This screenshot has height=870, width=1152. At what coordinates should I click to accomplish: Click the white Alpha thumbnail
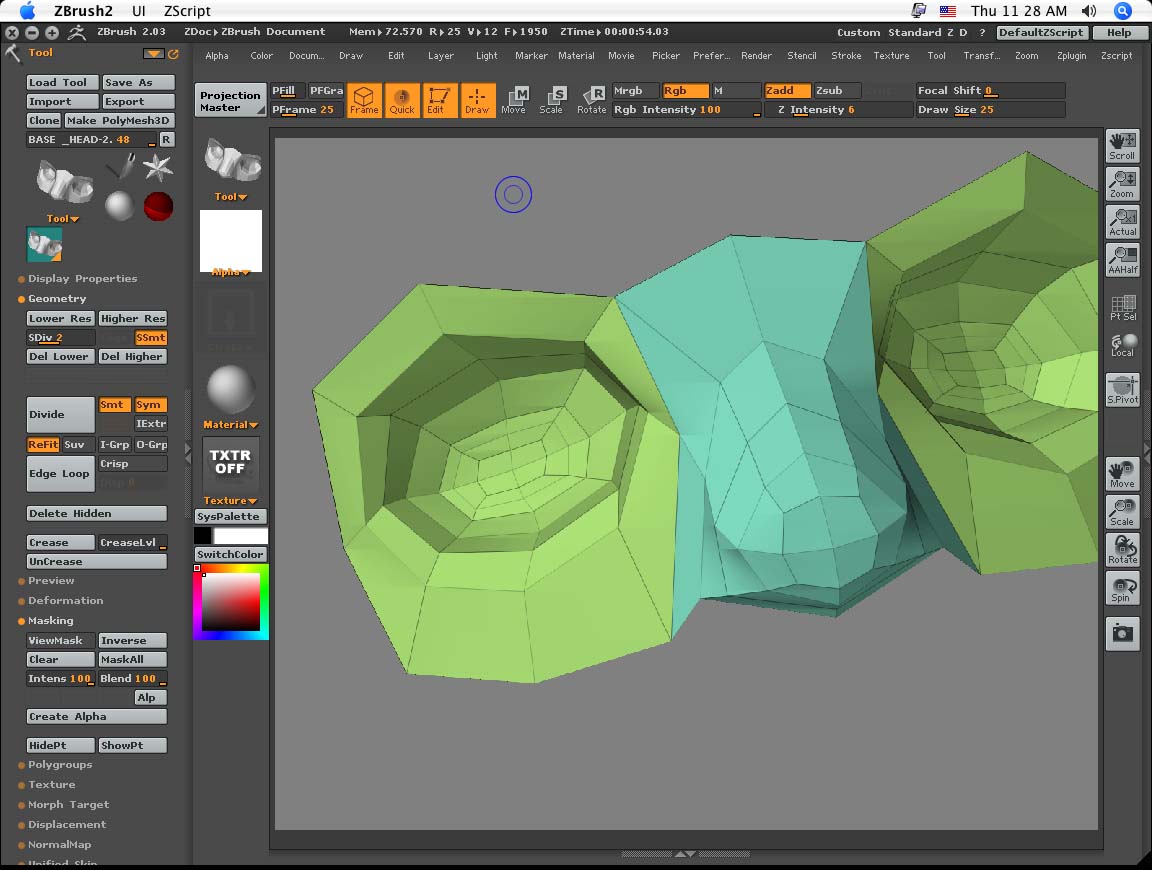coord(231,242)
